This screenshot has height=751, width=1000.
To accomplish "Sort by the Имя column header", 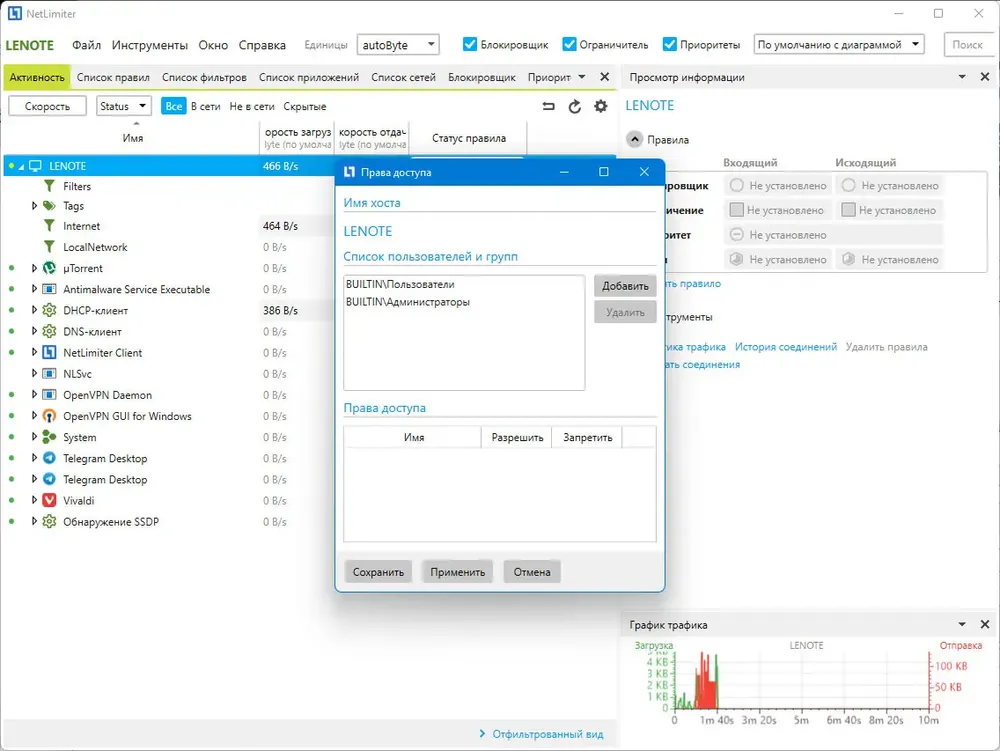I will [x=133, y=138].
